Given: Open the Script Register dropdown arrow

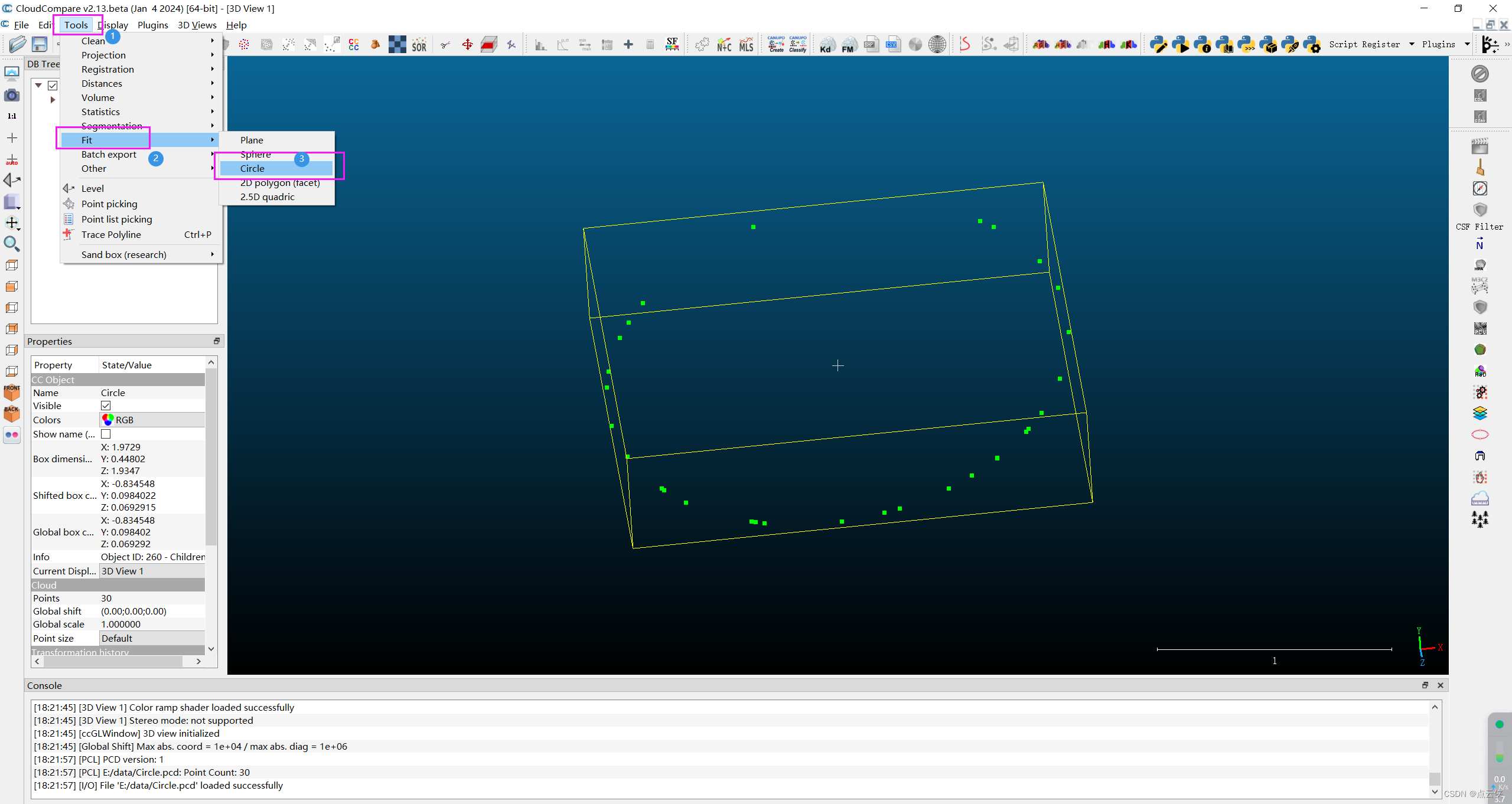Looking at the screenshot, I should (x=1412, y=44).
